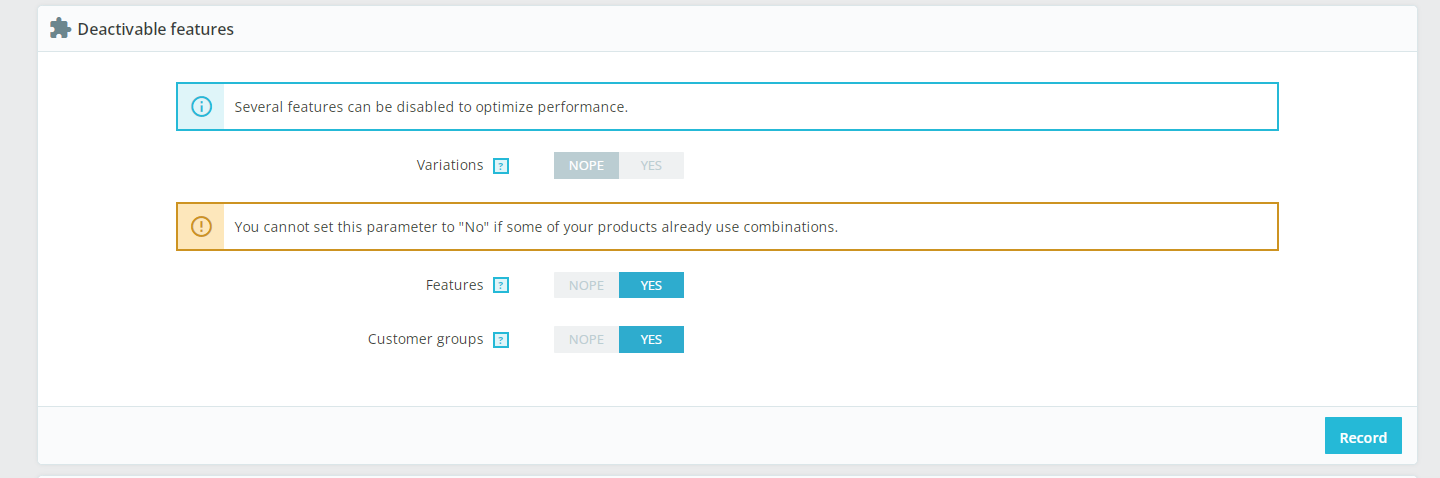Enable Features by selecting YES

click(651, 285)
